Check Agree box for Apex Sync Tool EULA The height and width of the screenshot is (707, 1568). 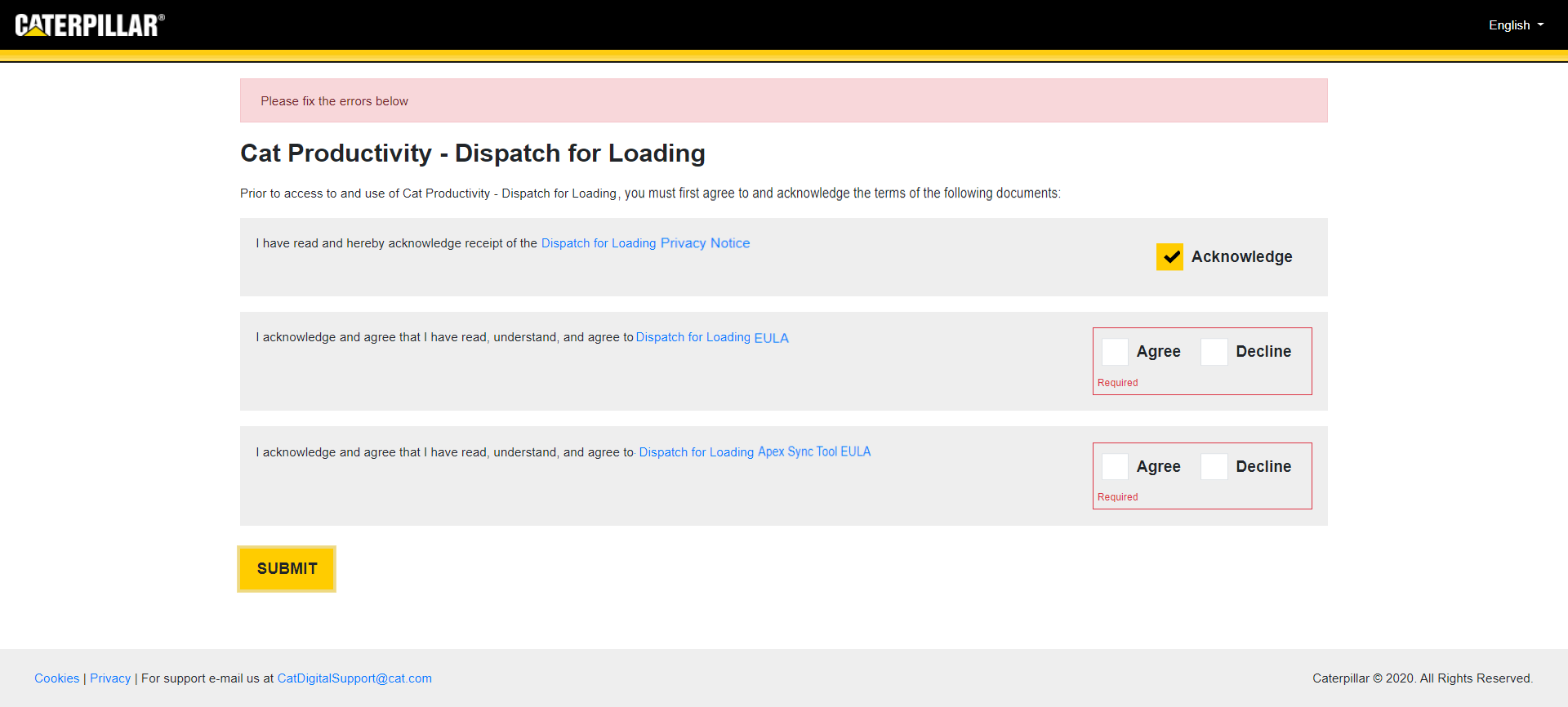click(x=1115, y=466)
